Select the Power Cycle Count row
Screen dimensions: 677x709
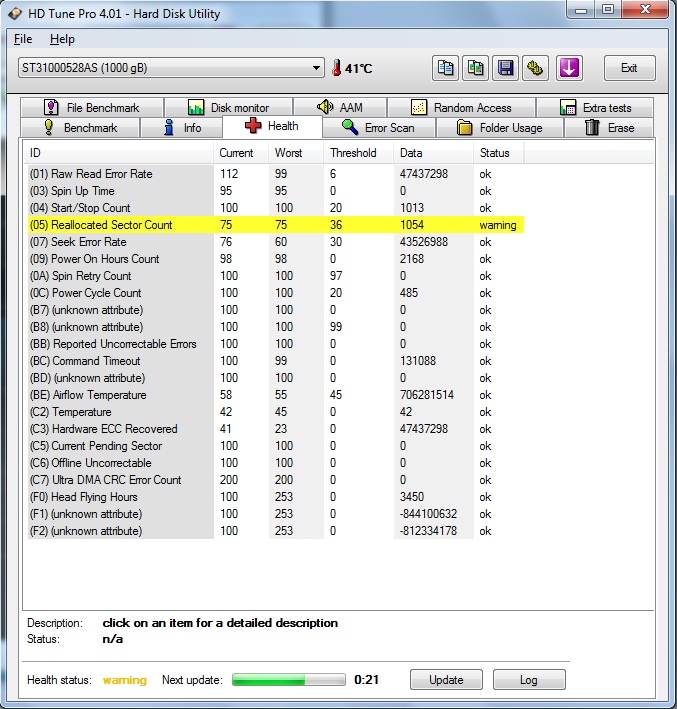(x=276, y=293)
